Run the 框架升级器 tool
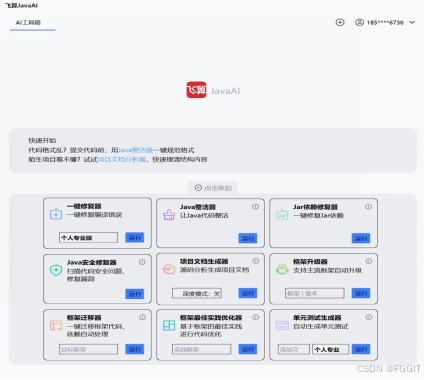Viewport: 424px width, 380px height. tap(361, 293)
